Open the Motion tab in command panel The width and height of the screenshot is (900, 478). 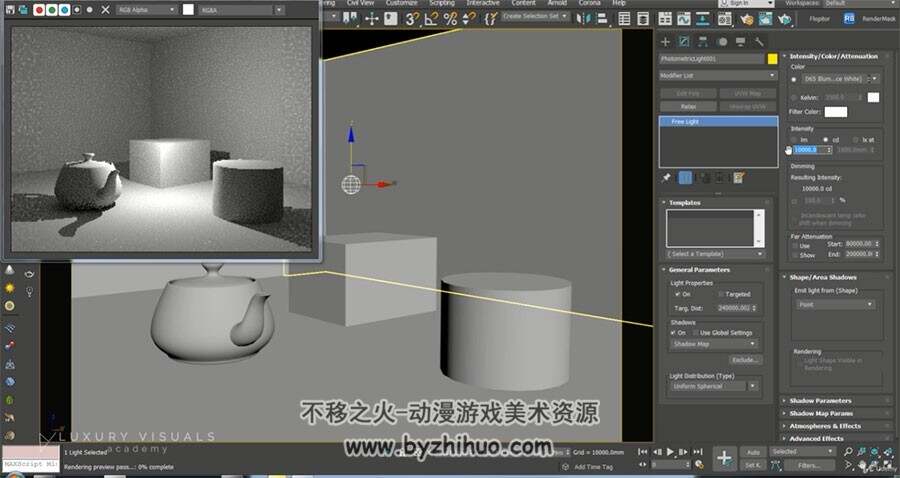point(723,42)
